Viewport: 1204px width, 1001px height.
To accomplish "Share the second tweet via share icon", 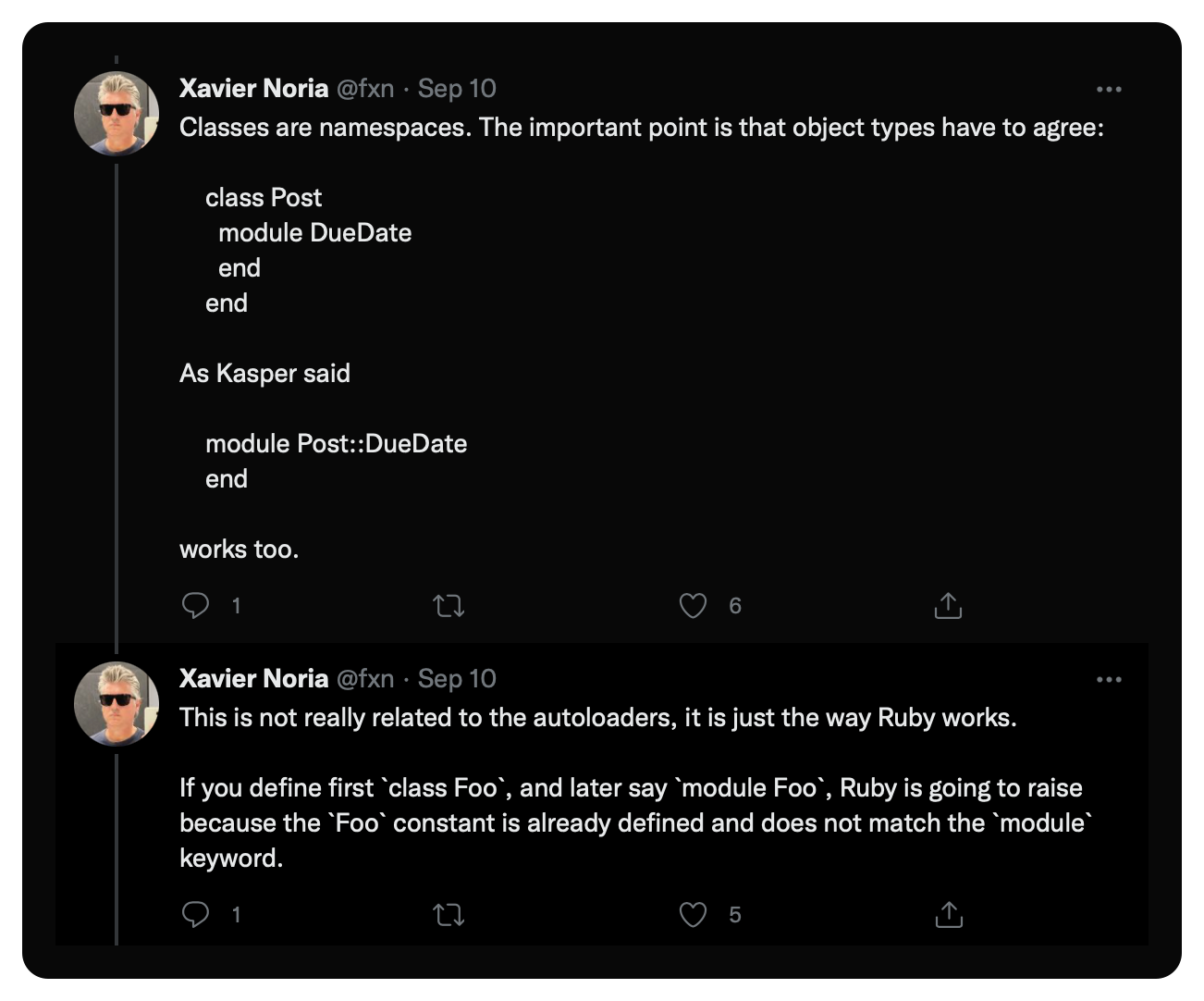I will tap(948, 914).
